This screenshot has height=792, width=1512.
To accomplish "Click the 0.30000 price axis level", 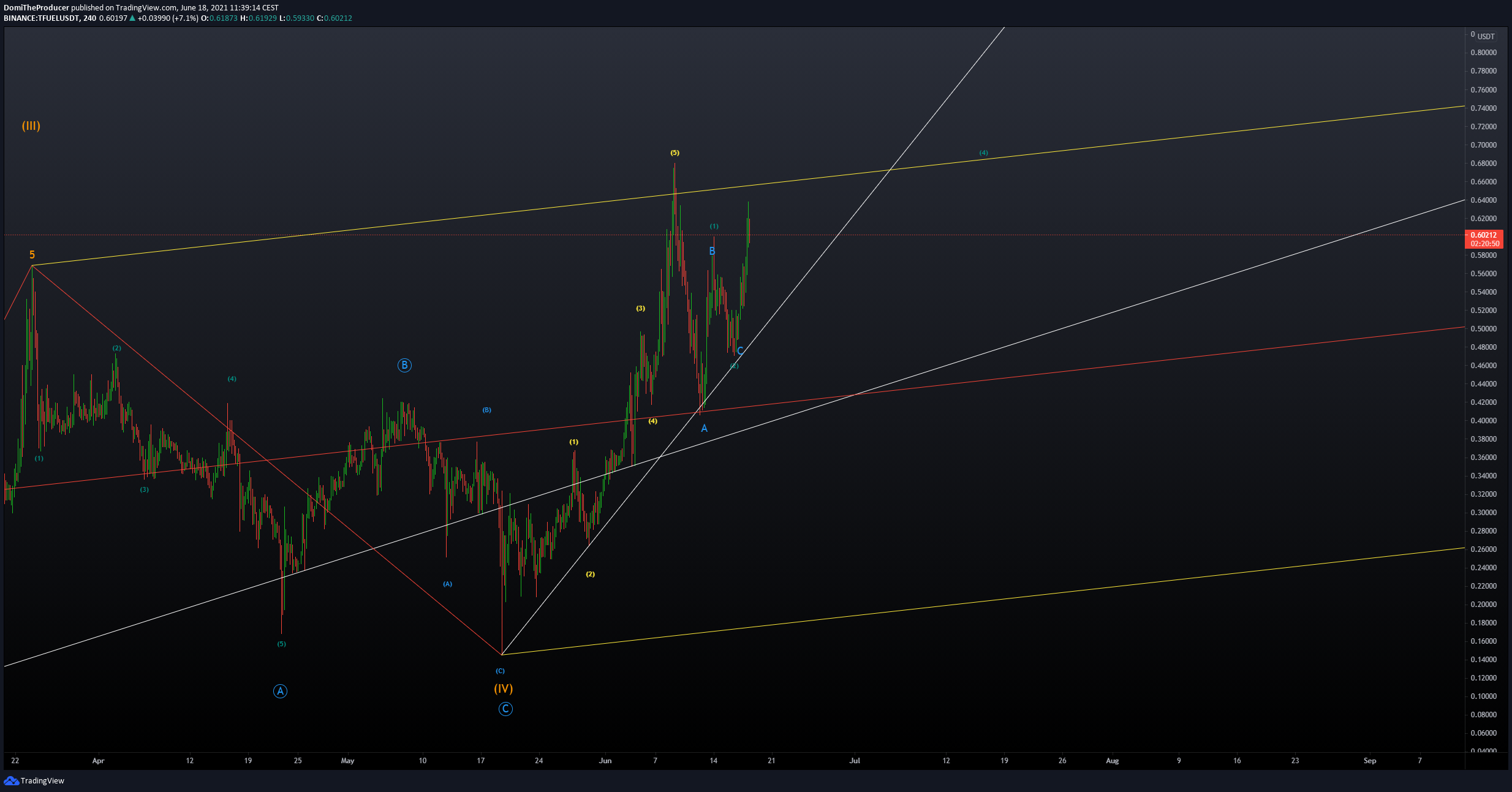I will coord(1484,513).
